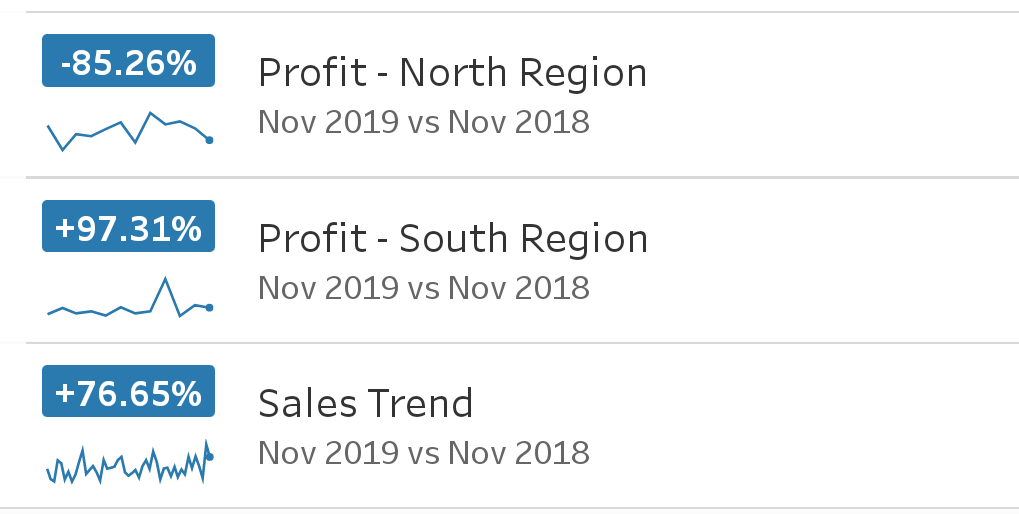Open the North Region profit sparkline chart

point(128,130)
